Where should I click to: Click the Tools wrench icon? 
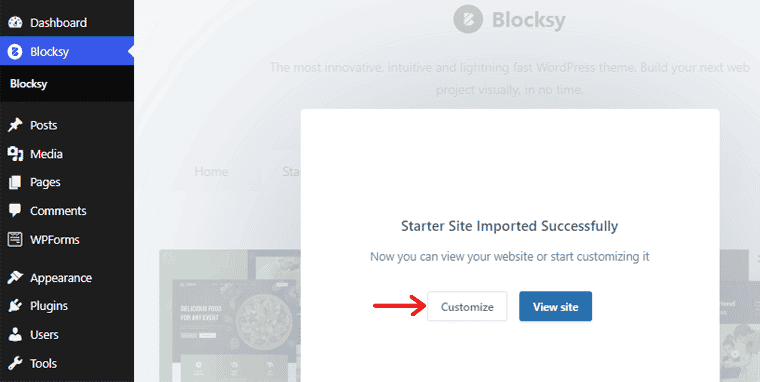(x=15, y=363)
